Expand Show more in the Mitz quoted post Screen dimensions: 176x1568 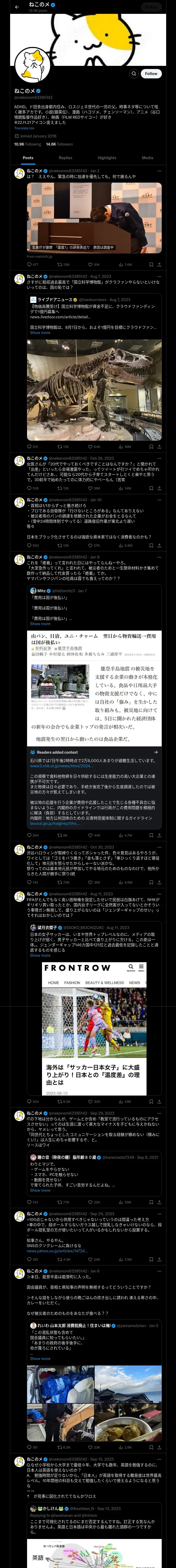[x=40, y=623]
